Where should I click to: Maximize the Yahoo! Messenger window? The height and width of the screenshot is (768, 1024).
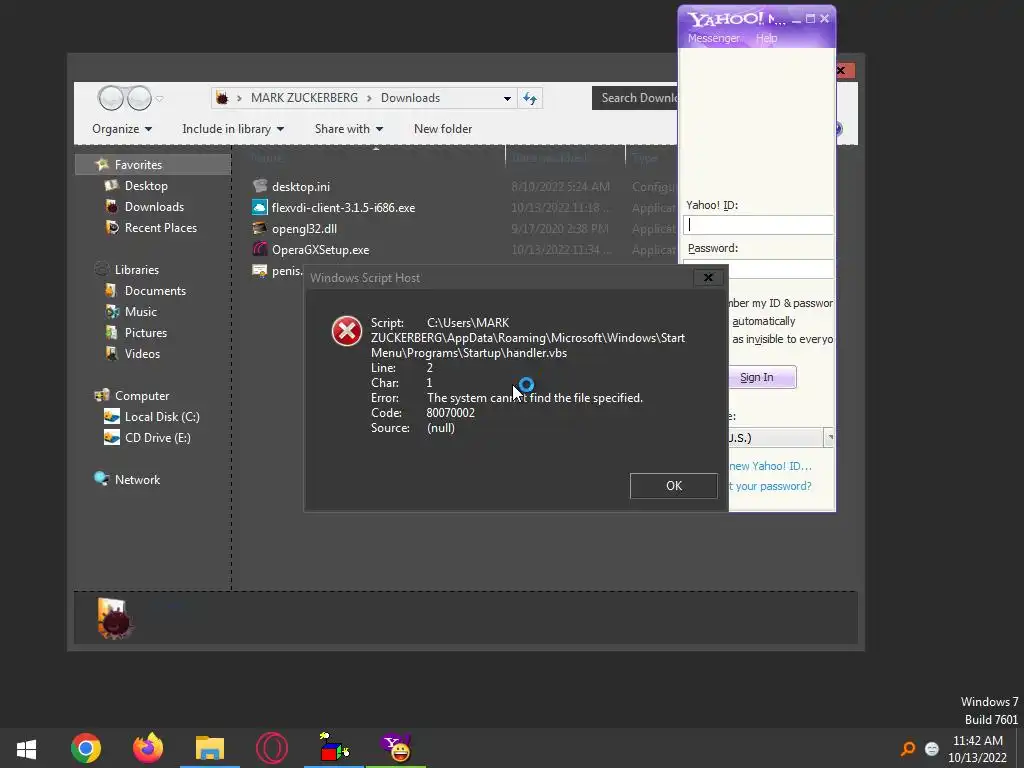[x=810, y=19]
